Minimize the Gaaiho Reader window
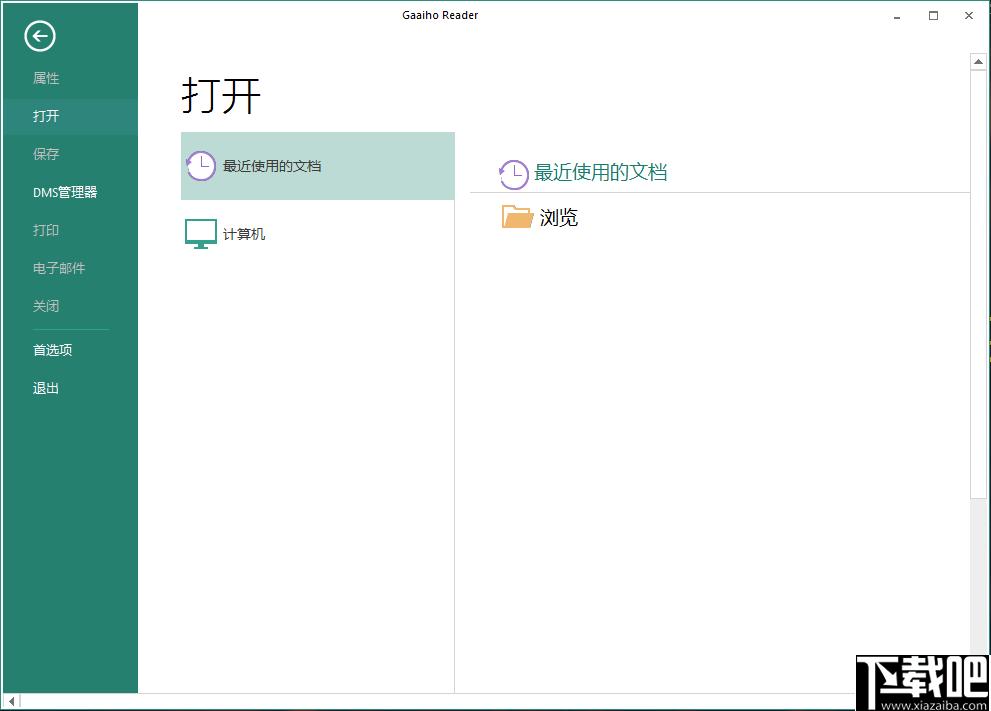991x711 pixels. click(897, 16)
